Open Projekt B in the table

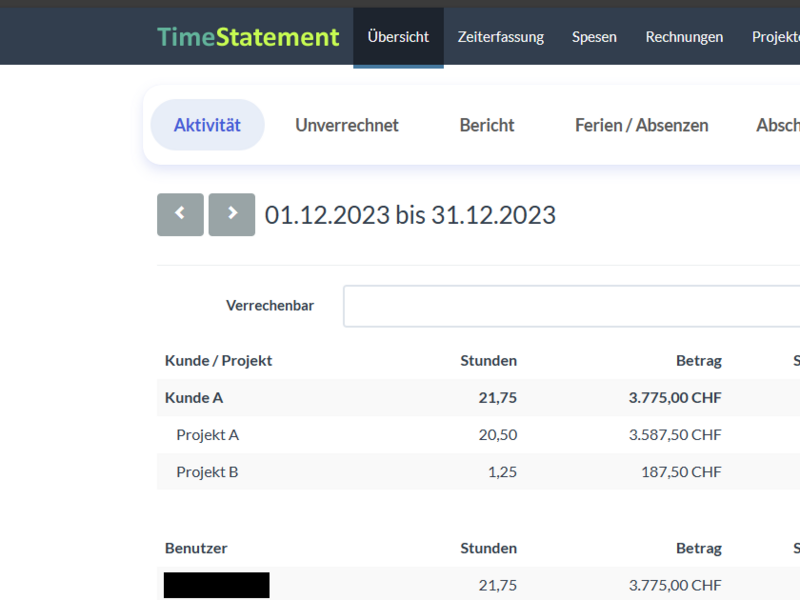207,472
